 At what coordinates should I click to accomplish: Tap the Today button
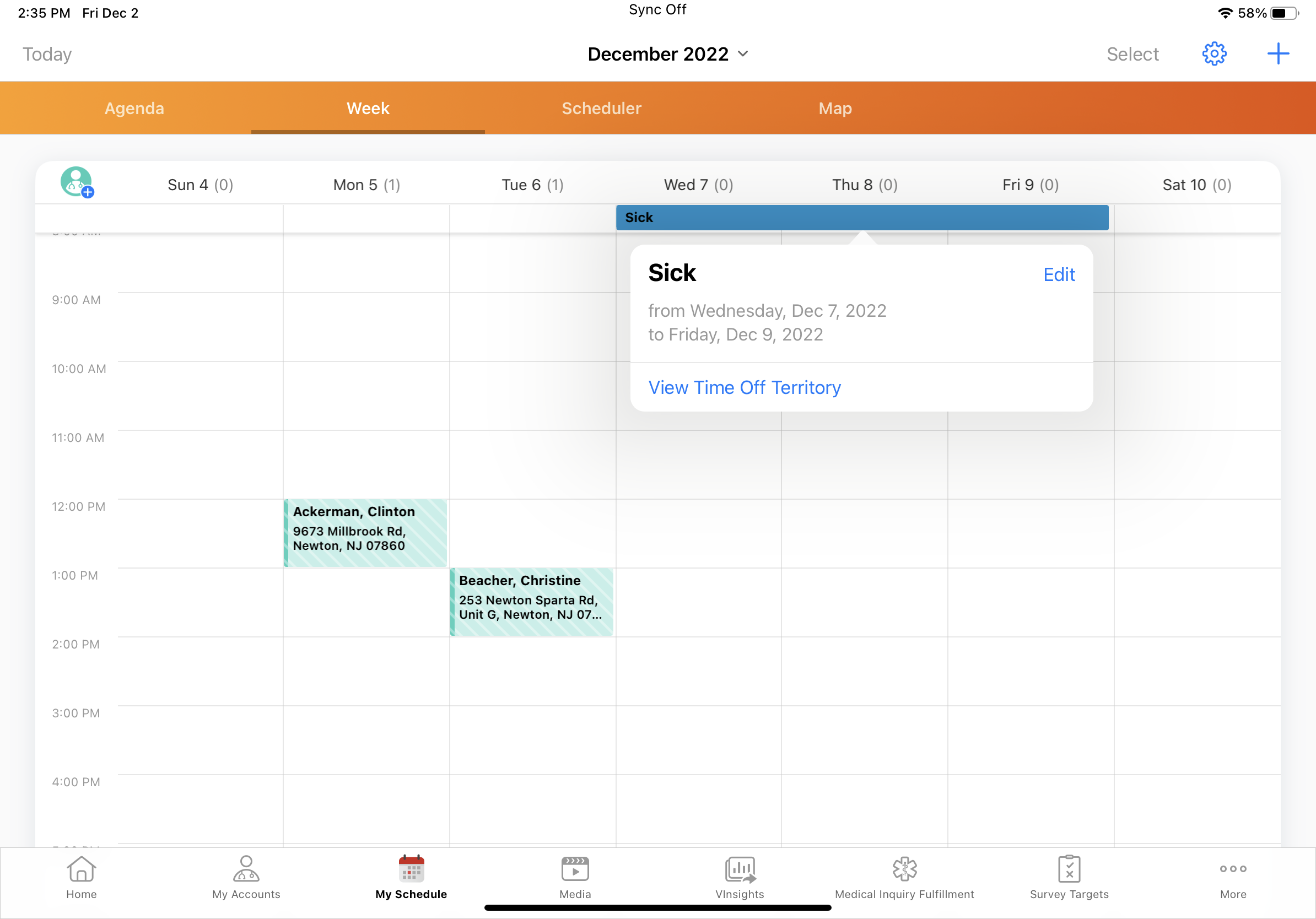[x=47, y=54]
